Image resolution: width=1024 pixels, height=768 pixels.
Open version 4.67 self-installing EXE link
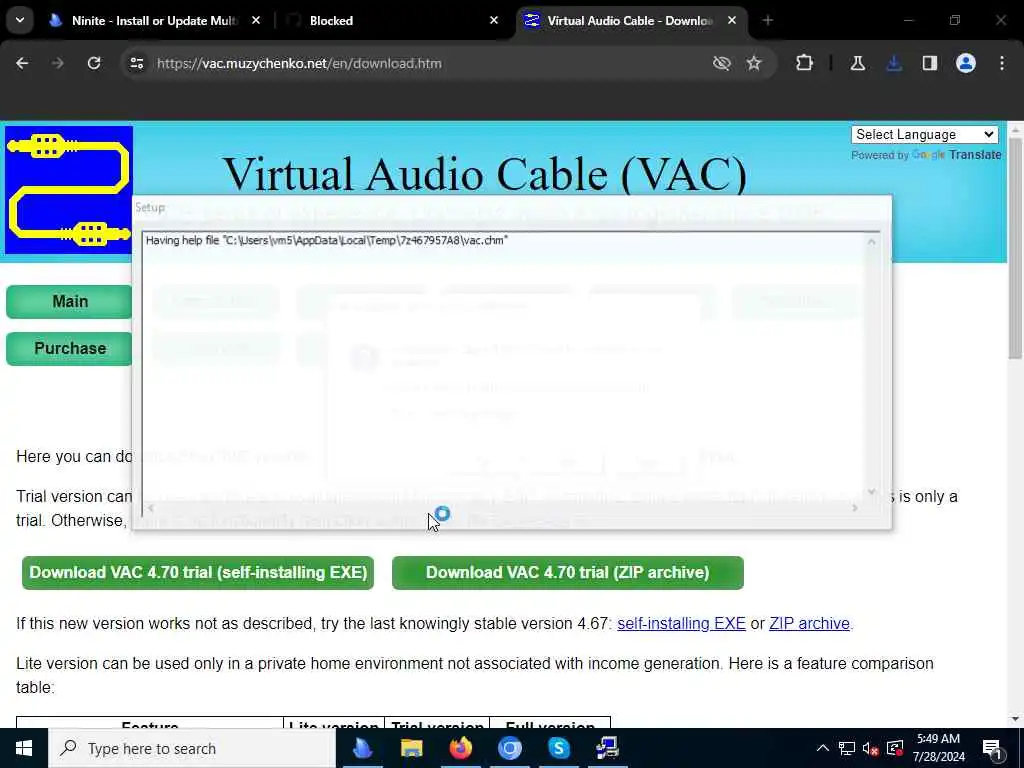click(x=681, y=624)
